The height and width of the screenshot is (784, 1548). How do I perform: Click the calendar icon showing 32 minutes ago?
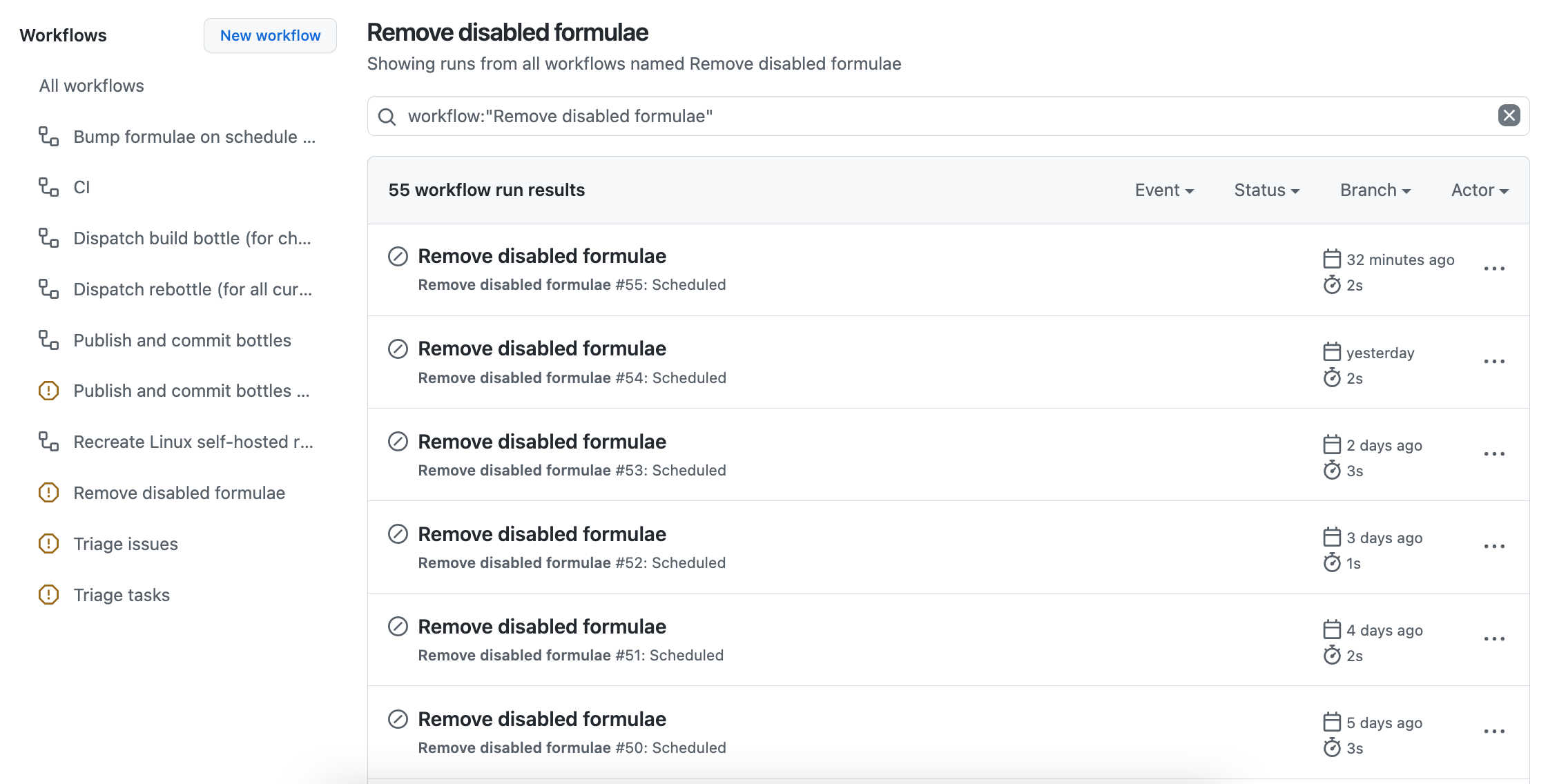[x=1331, y=259]
